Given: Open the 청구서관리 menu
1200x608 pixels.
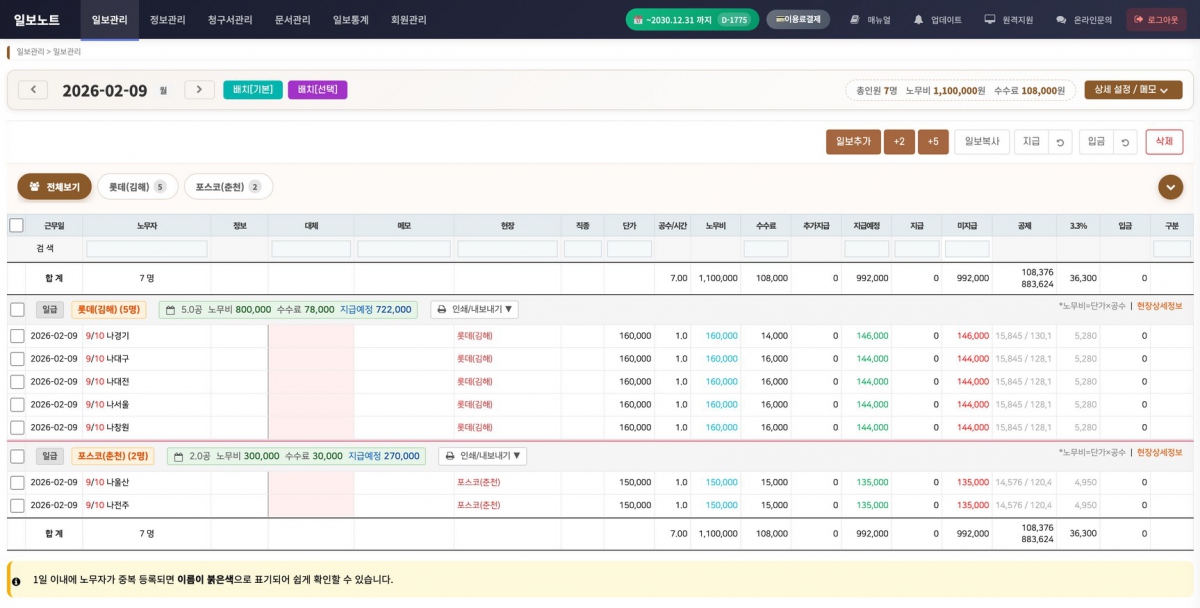Looking at the screenshot, I should tap(230, 19).
